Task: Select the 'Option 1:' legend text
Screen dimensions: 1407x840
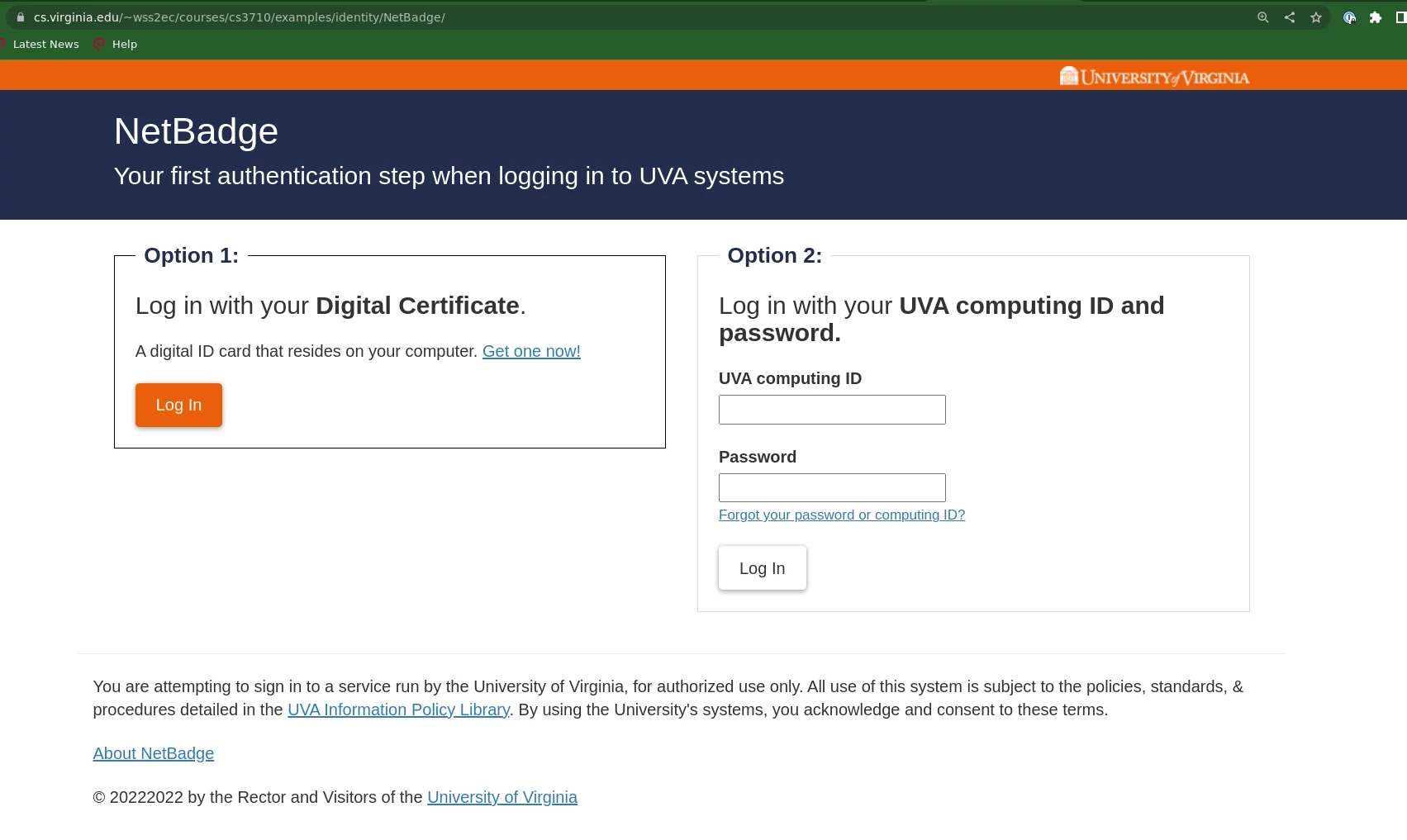Action: tap(191, 255)
